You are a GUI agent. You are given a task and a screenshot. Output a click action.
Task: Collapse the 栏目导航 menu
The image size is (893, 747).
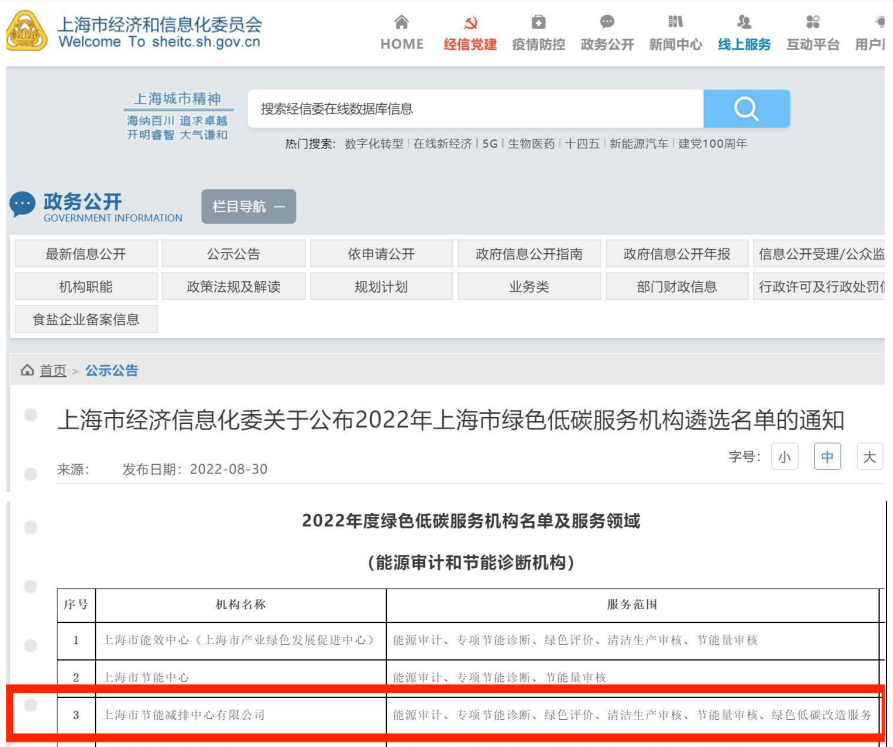click(x=248, y=207)
